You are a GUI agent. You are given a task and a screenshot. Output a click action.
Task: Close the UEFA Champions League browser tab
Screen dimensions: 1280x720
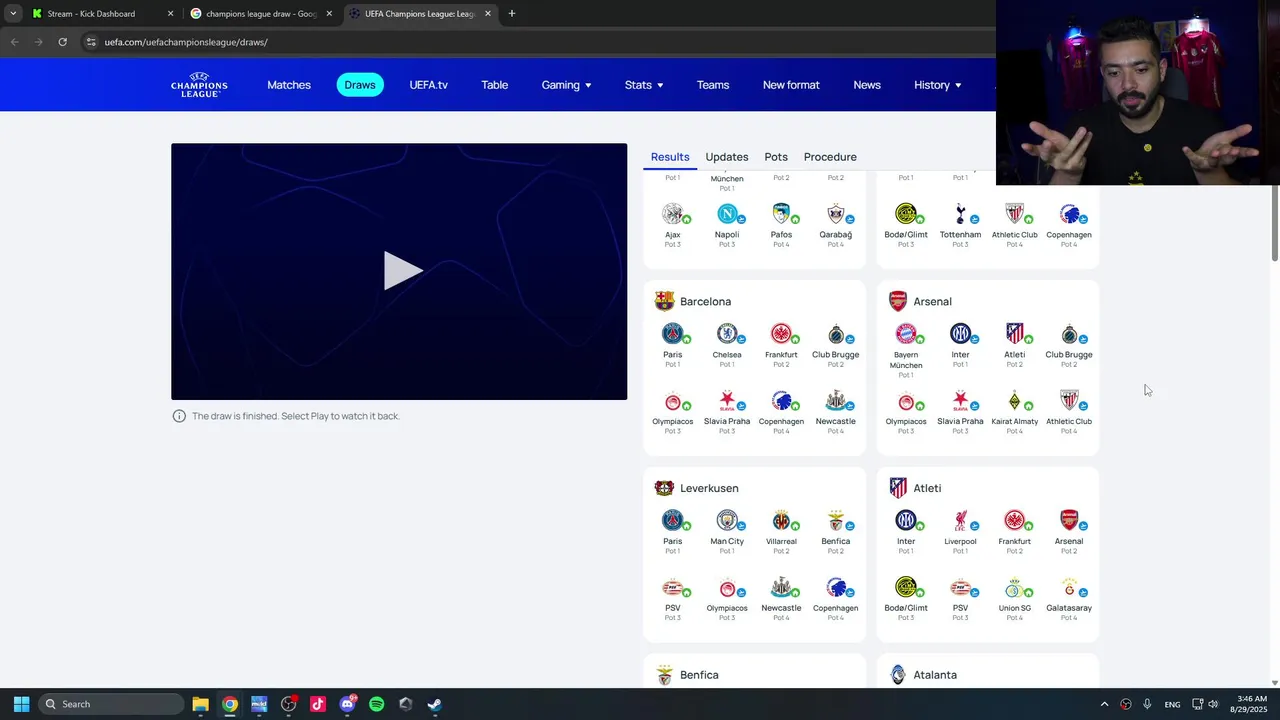click(x=488, y=14)
